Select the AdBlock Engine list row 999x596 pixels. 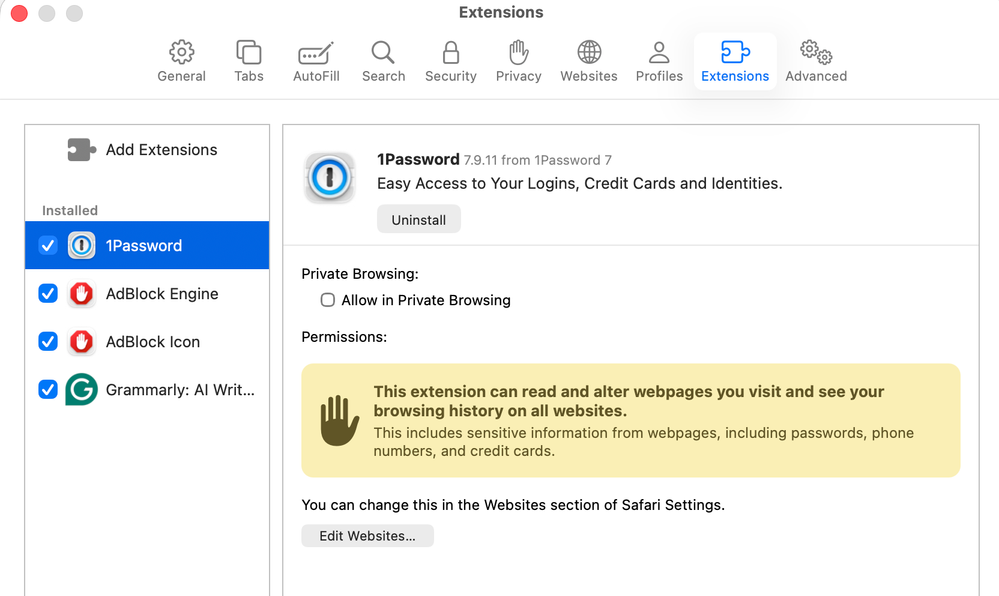click(x=162, y=294)
